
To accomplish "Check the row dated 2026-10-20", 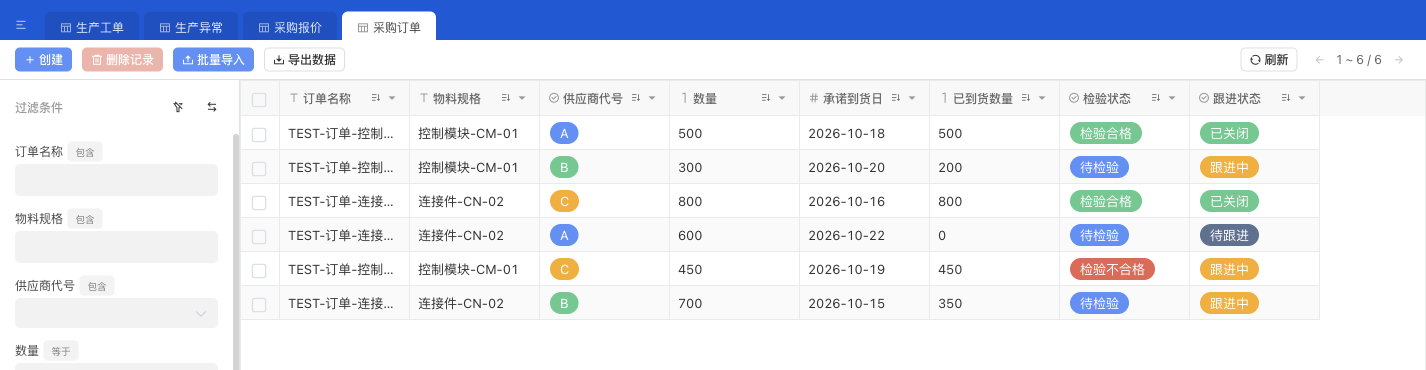I will 259,168.
